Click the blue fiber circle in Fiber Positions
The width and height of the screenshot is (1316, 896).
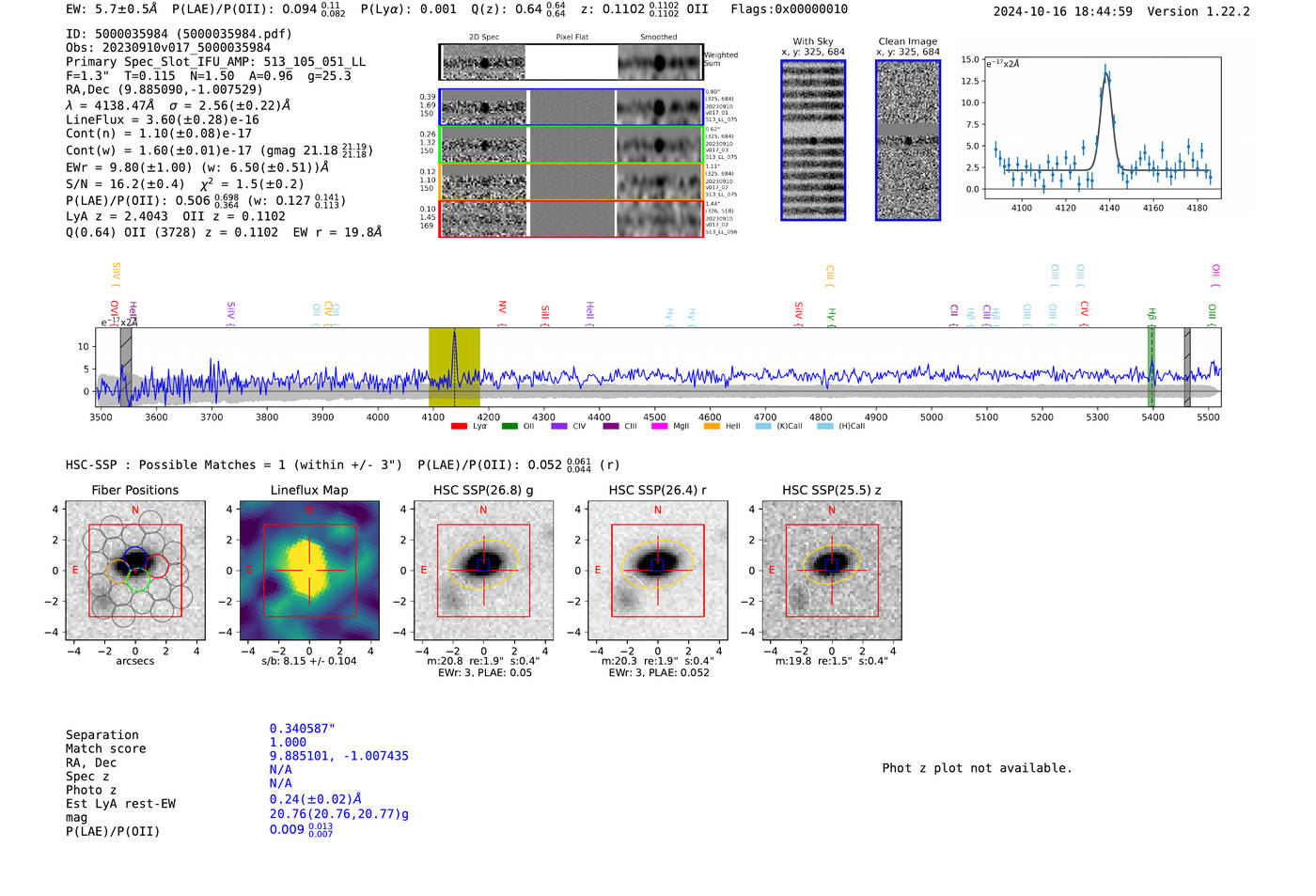tap(135, 557)
